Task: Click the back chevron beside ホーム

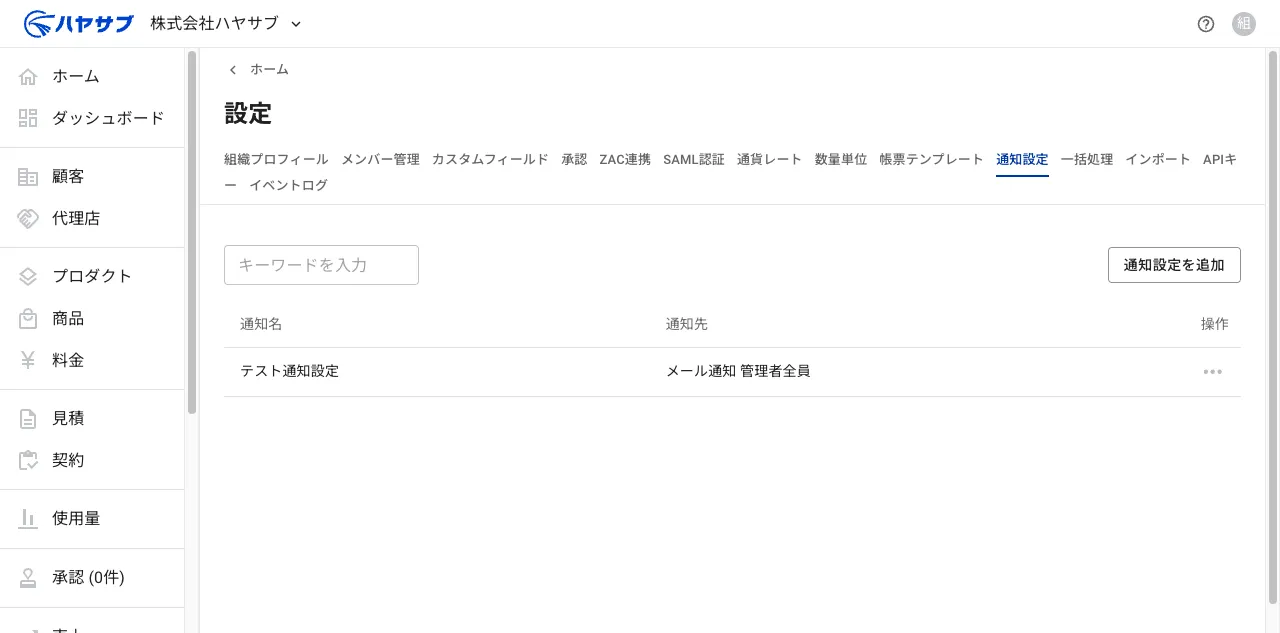Action: (x=233, y=70)
